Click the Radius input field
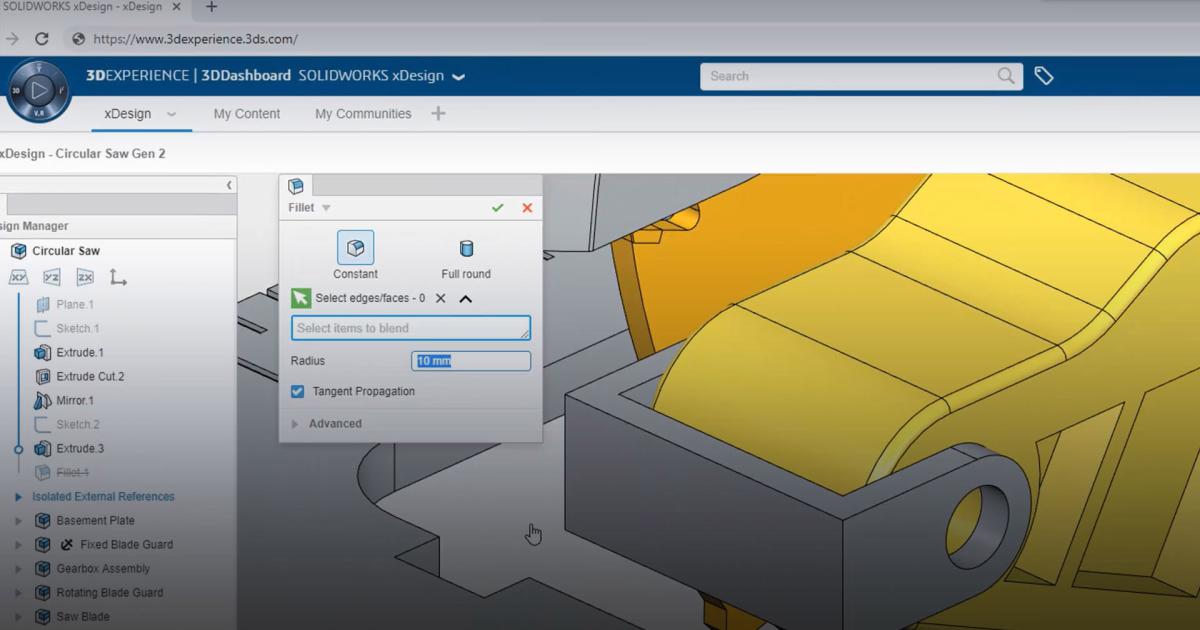 (x=471, y=361)
